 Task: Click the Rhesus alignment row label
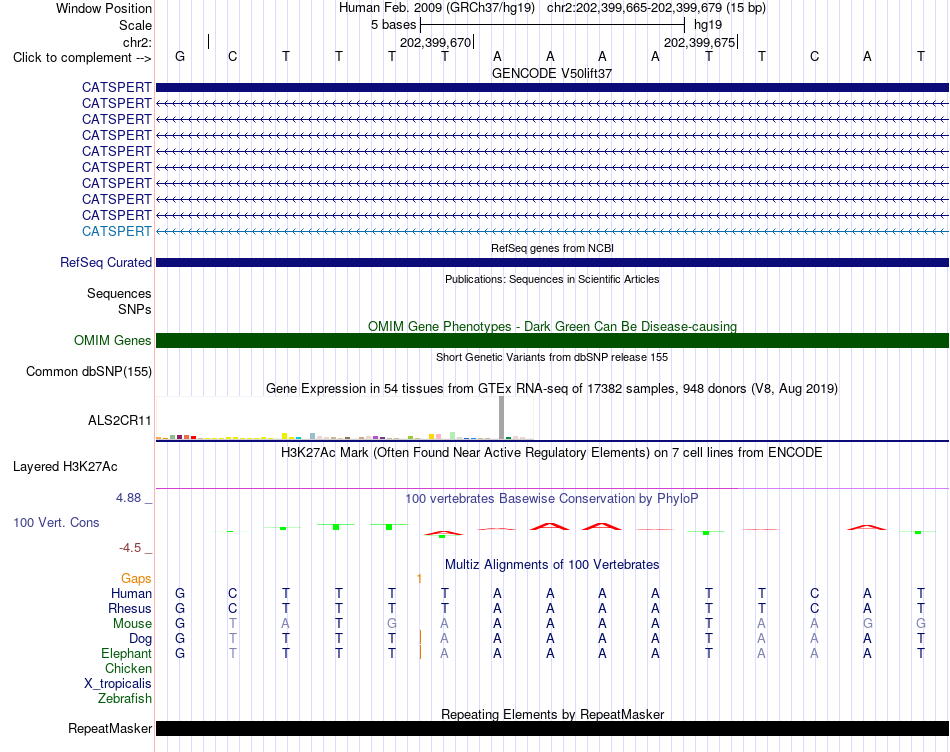point(130,608)
